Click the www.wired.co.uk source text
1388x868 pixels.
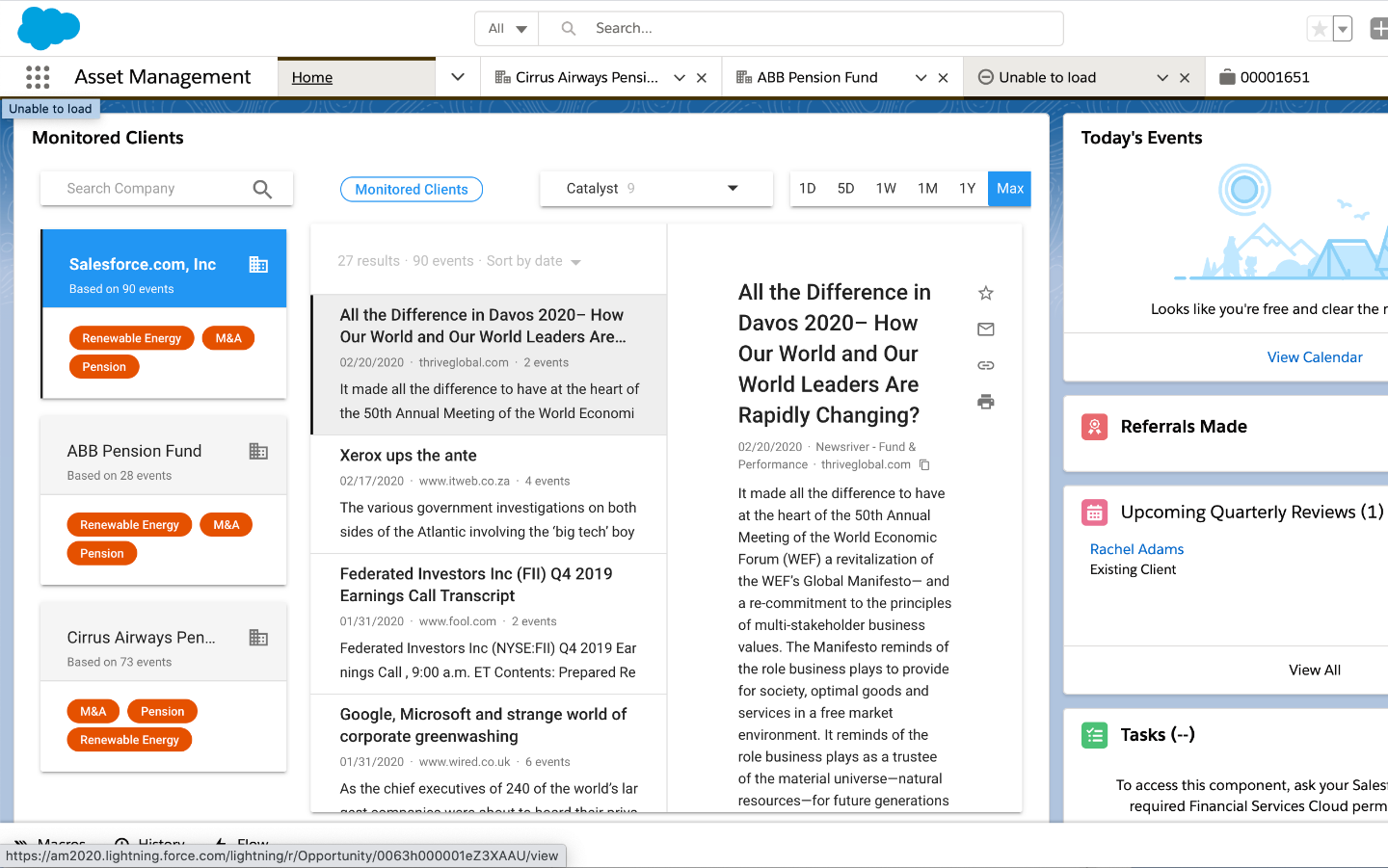point(465,762)
